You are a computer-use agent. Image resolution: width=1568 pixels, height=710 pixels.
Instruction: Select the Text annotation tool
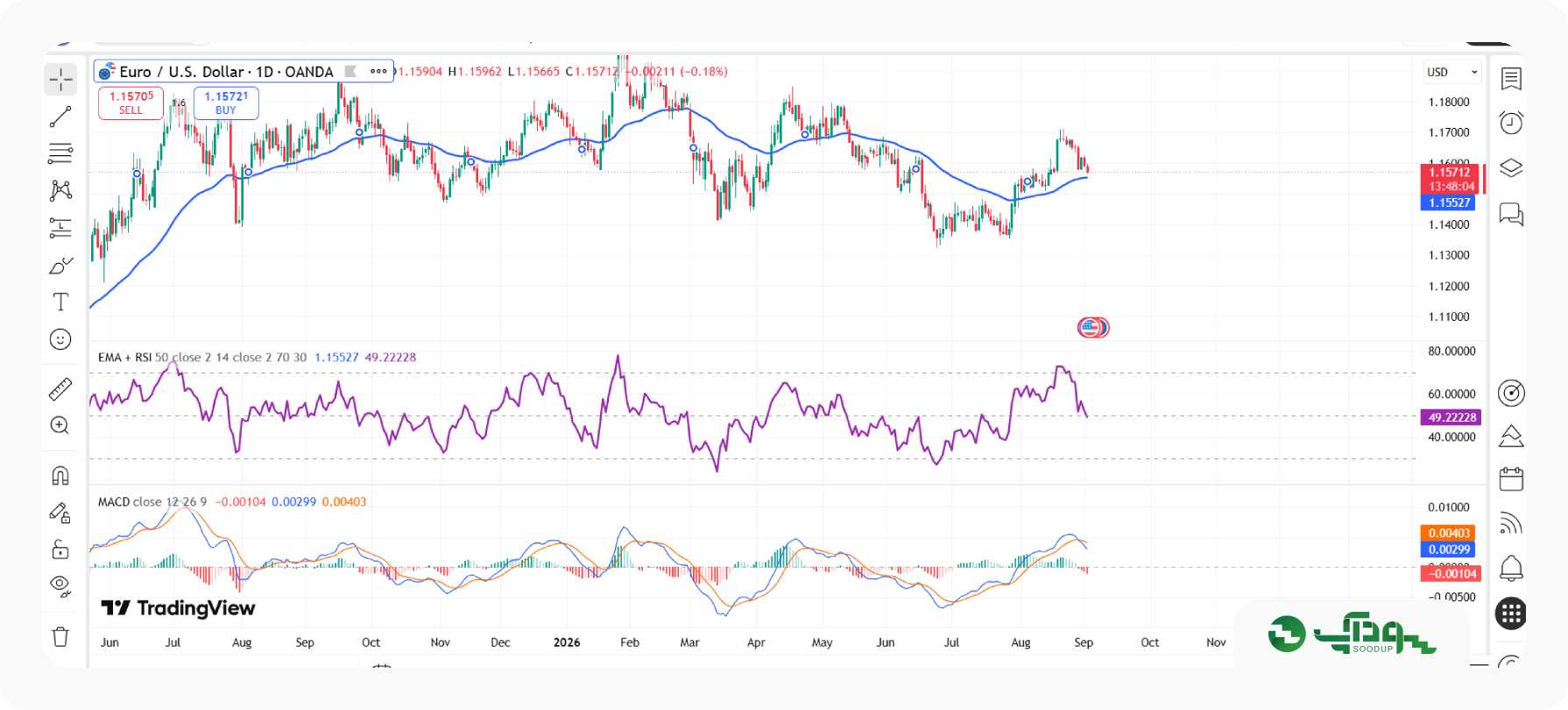point(60,302)
